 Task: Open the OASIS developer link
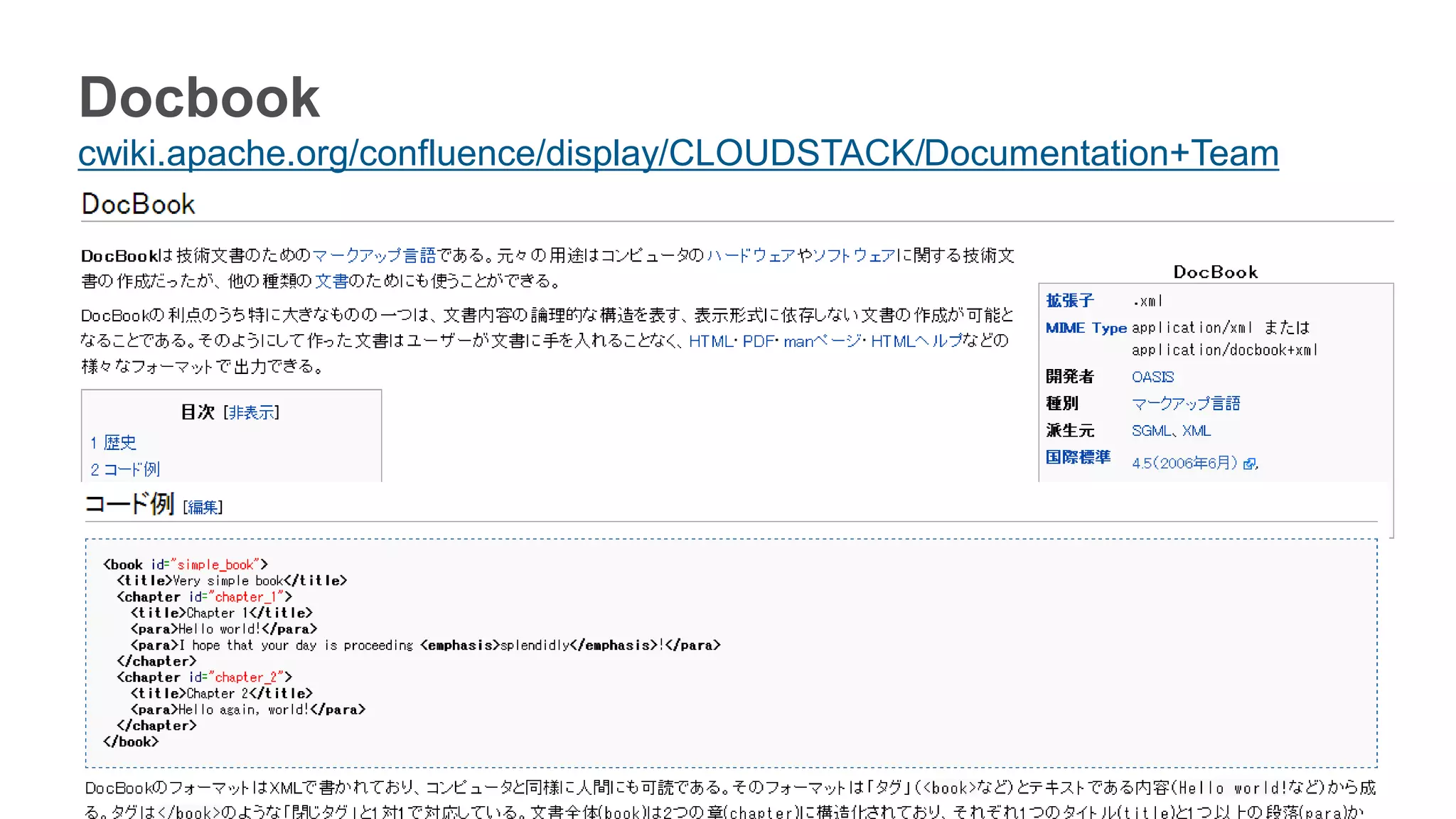(x=1152, y=377)
